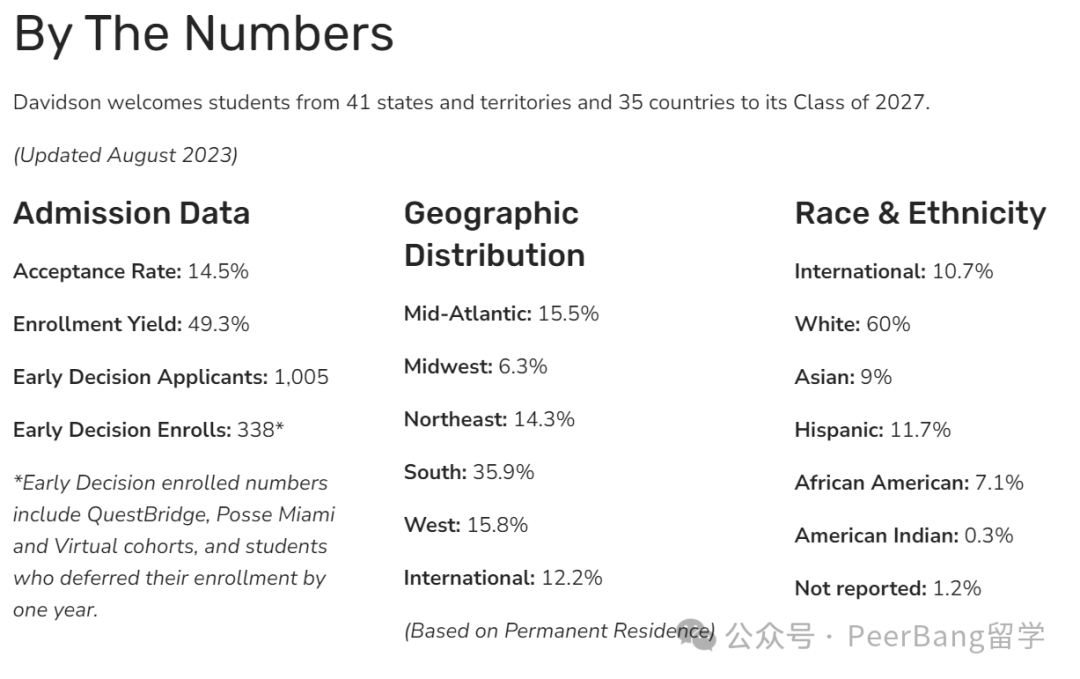Click the Enrollment Yield 49.3% entry
This screenshot has width=1080, height=679.
tap(131, 324)
